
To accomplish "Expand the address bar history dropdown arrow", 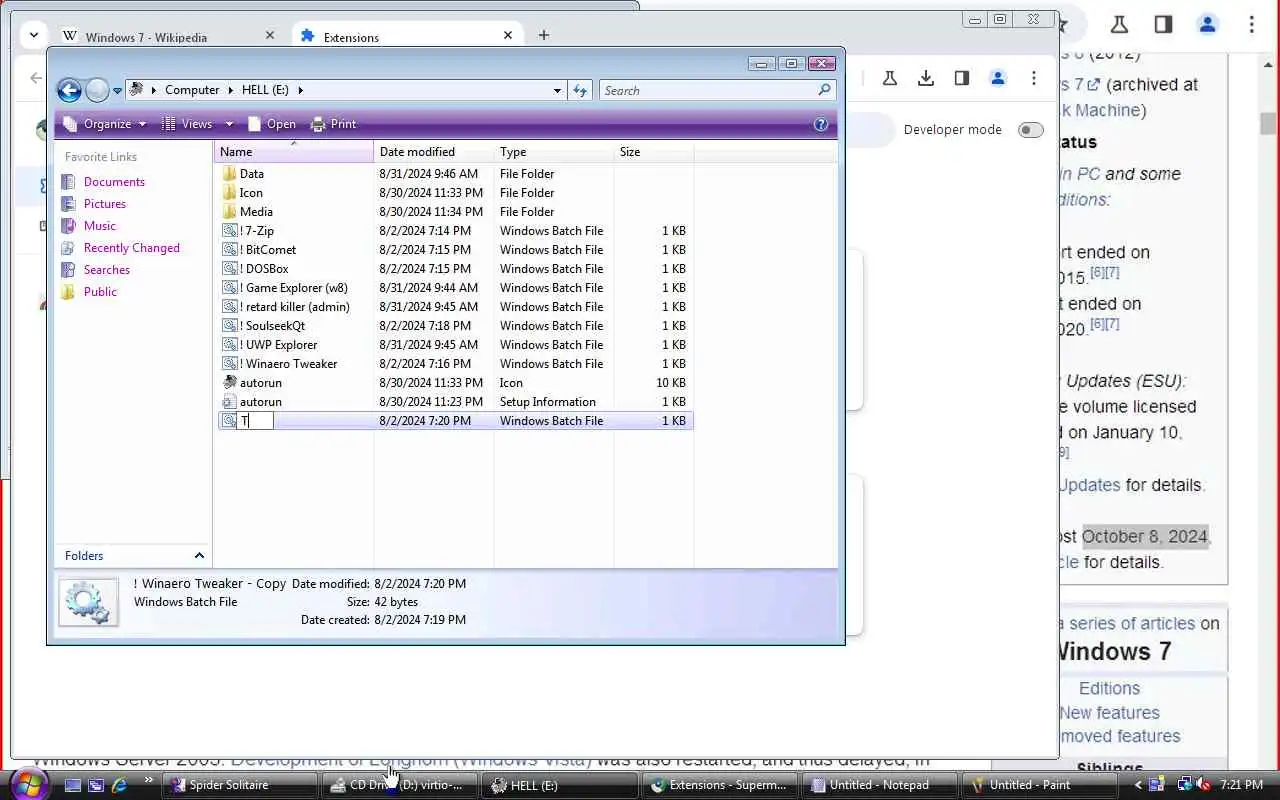I will (557, 90).
